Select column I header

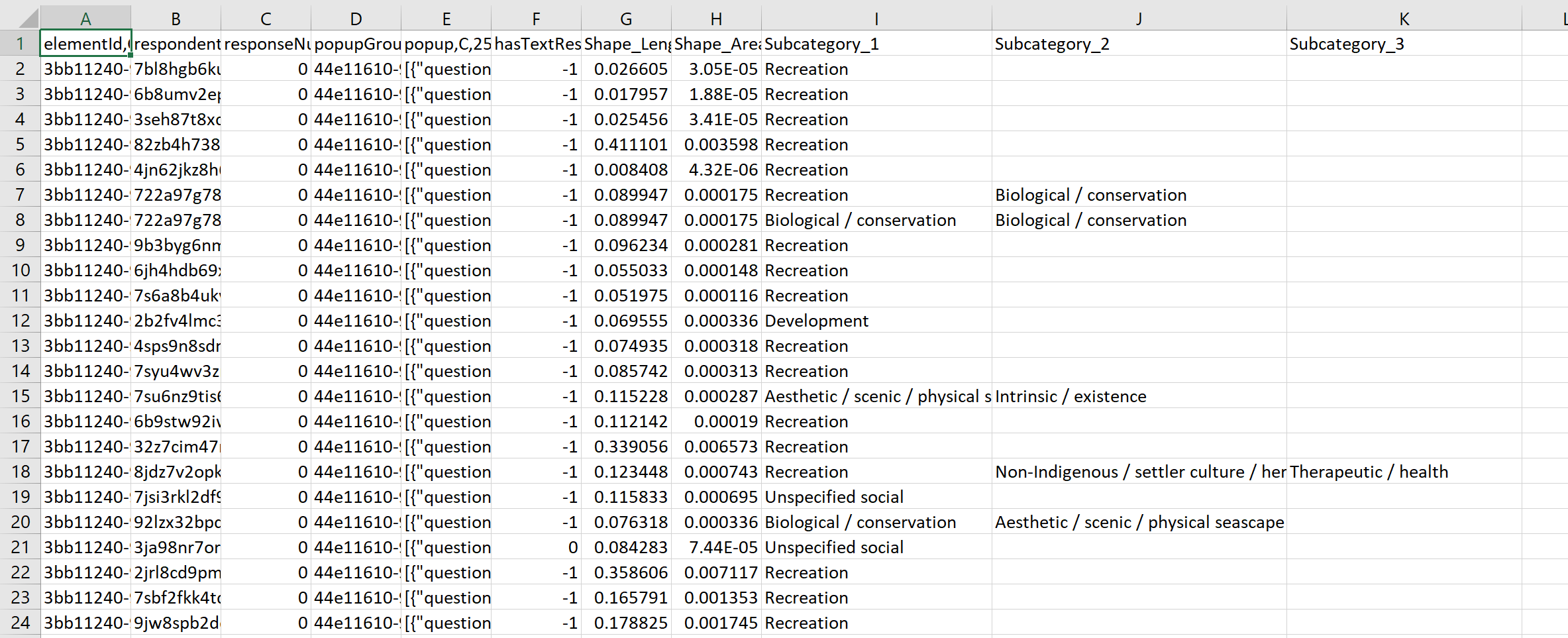click(876, 19)
